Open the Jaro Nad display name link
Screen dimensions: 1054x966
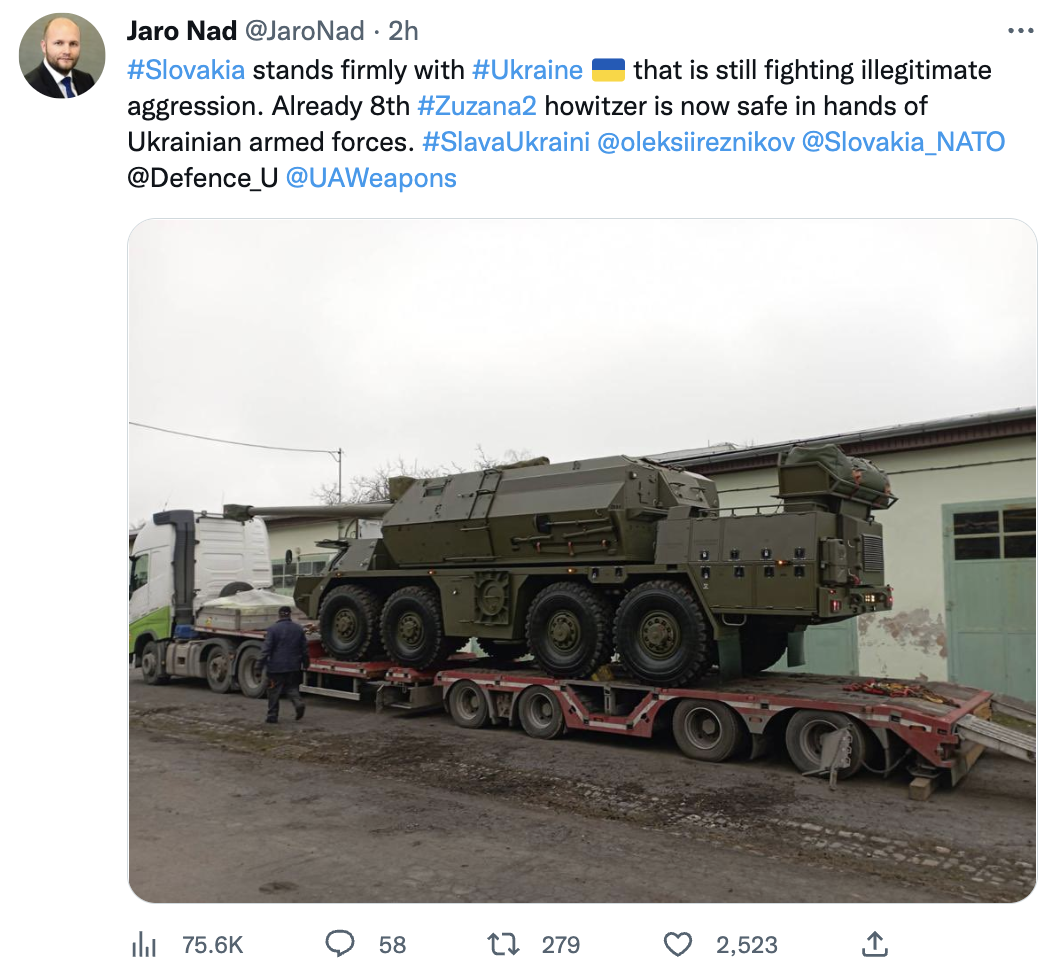click(x=181, y=31)
